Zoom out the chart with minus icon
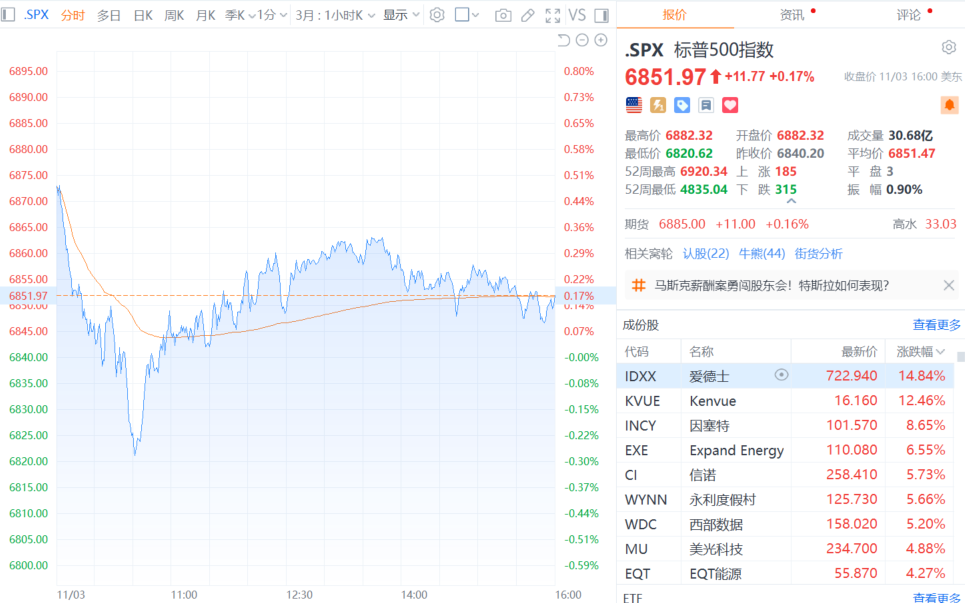 coord(582,41)
